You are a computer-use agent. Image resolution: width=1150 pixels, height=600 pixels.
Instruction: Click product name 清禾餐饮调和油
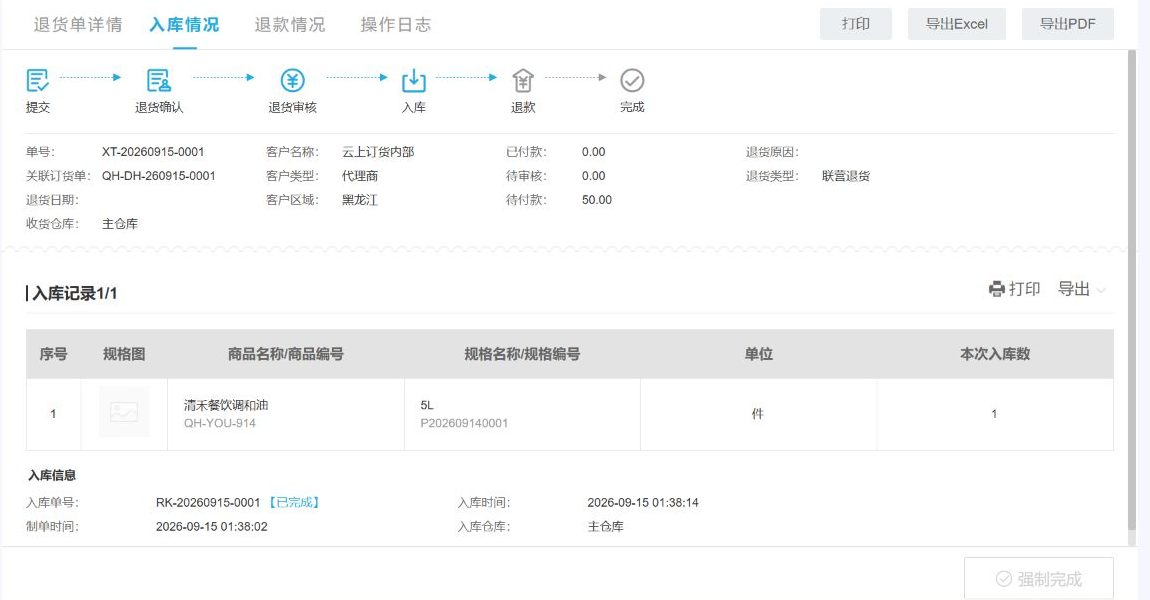(226, 405)
